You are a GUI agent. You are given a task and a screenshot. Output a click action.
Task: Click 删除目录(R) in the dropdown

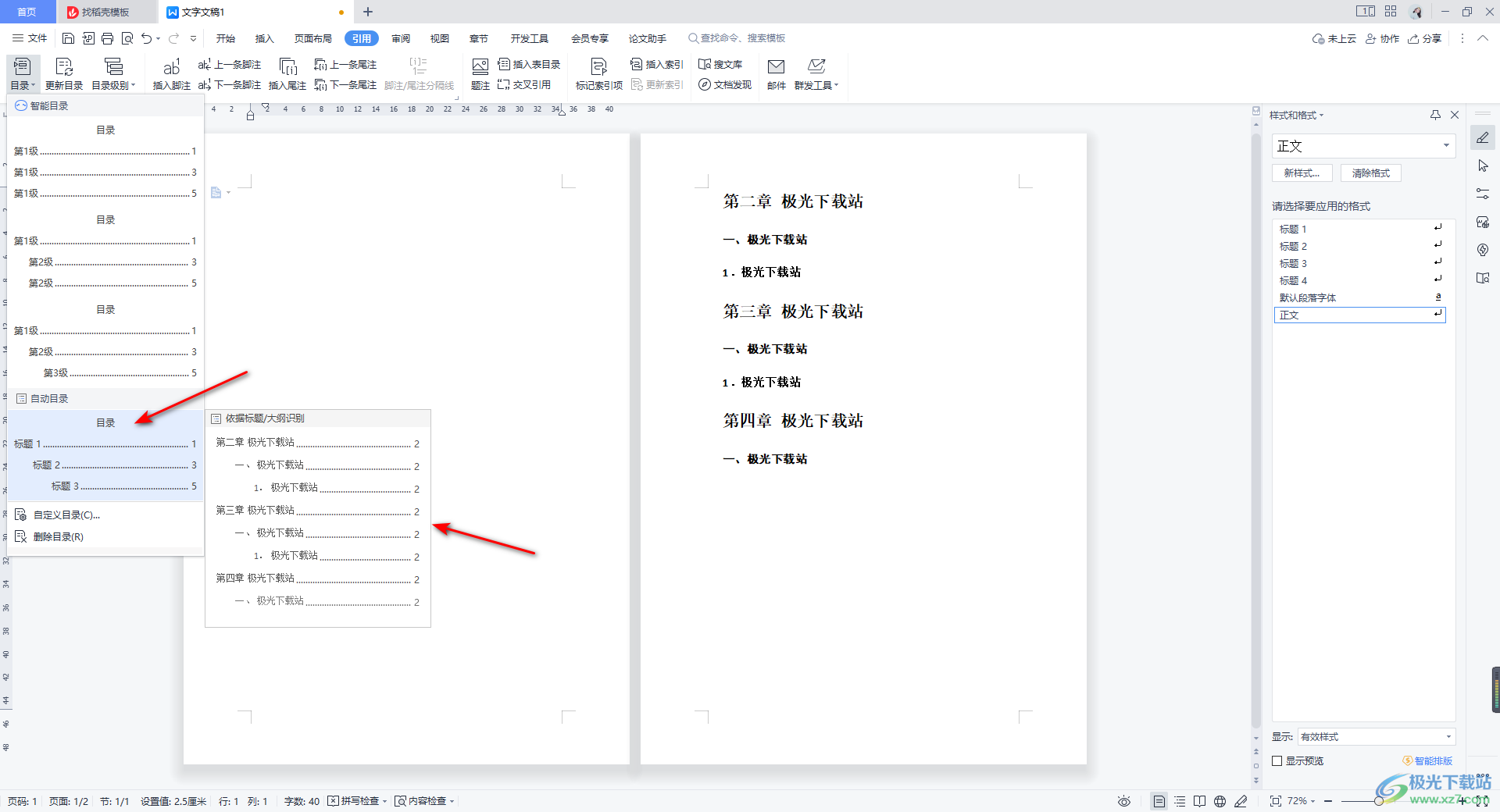click(58, 536)
